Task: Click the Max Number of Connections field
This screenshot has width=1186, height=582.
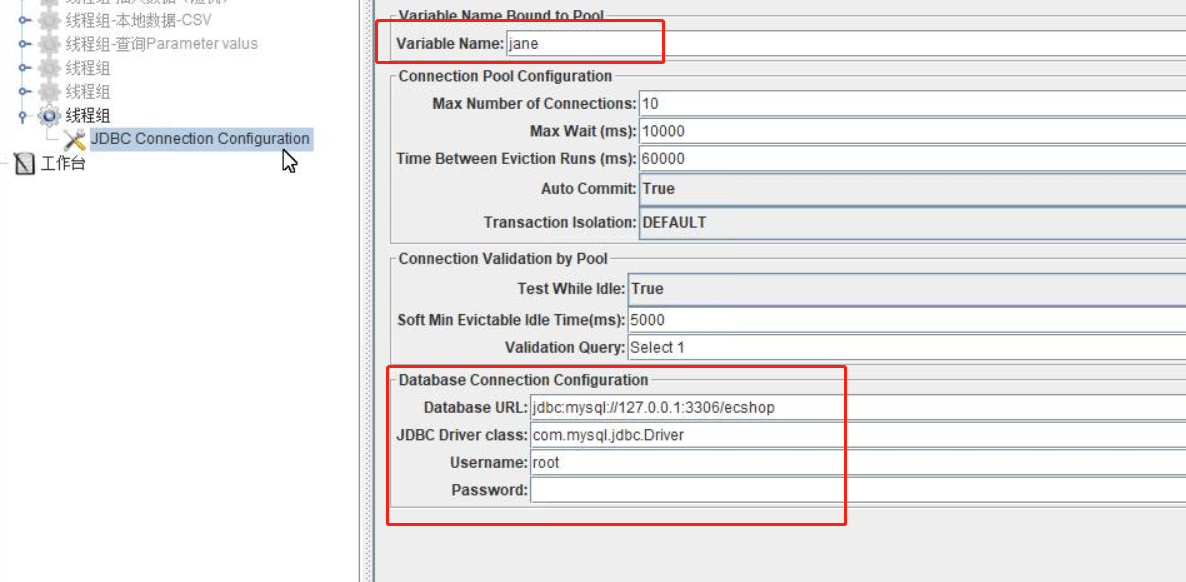Action: click(910, 103)
